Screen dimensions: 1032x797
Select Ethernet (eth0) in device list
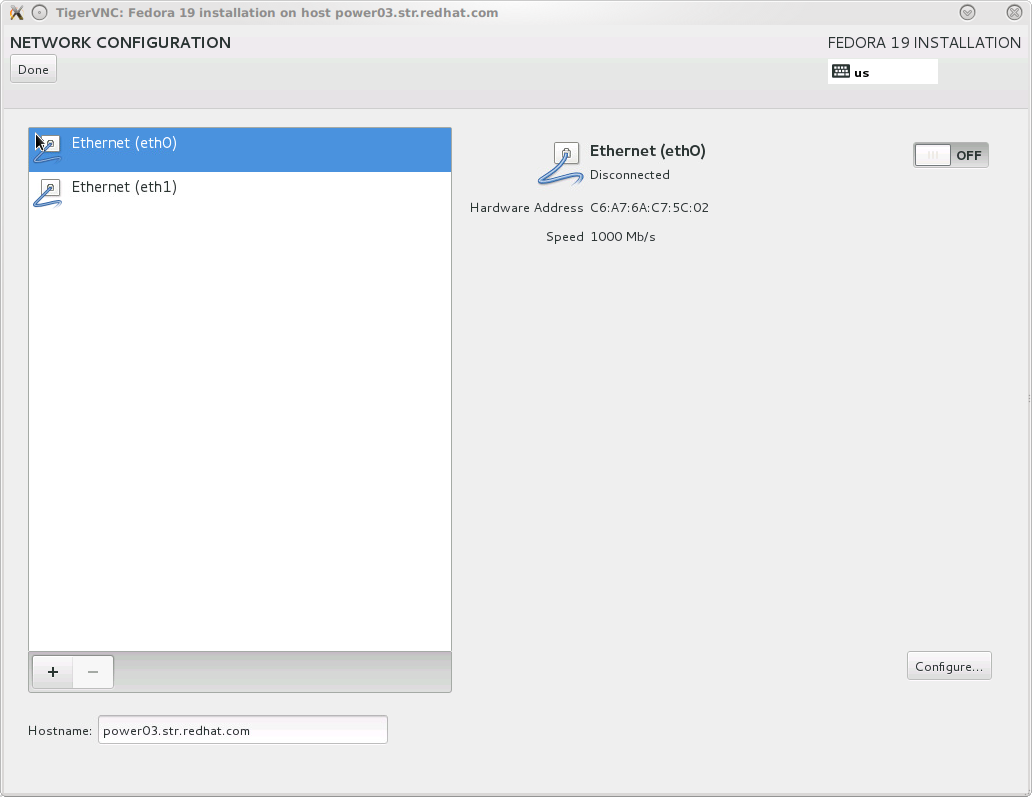(240, 150)
